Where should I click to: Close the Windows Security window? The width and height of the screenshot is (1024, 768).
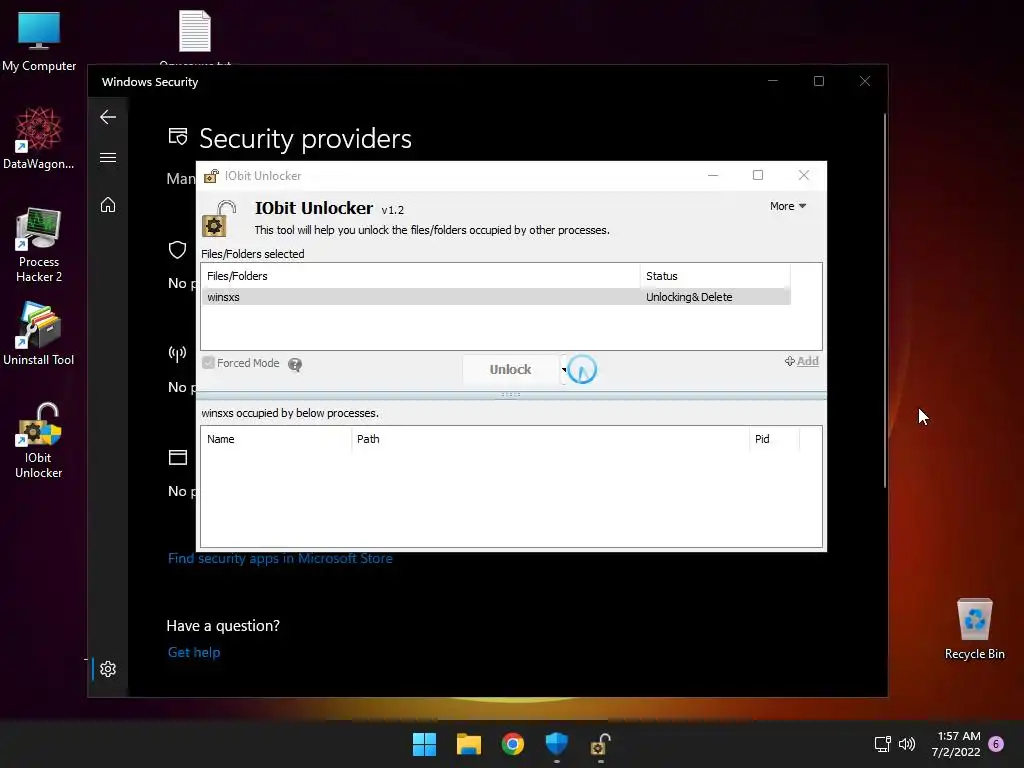coord(865,81)
